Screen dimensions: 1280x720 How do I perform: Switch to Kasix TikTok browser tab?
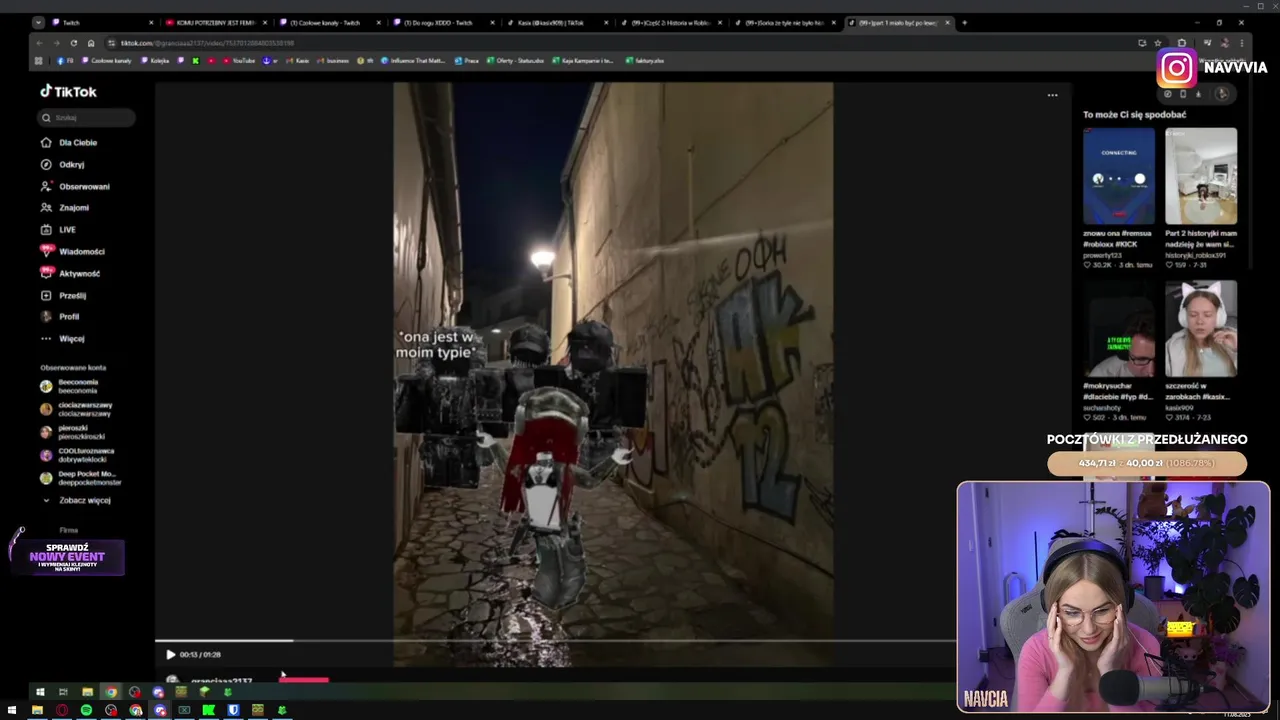click(x=556, y=22)
